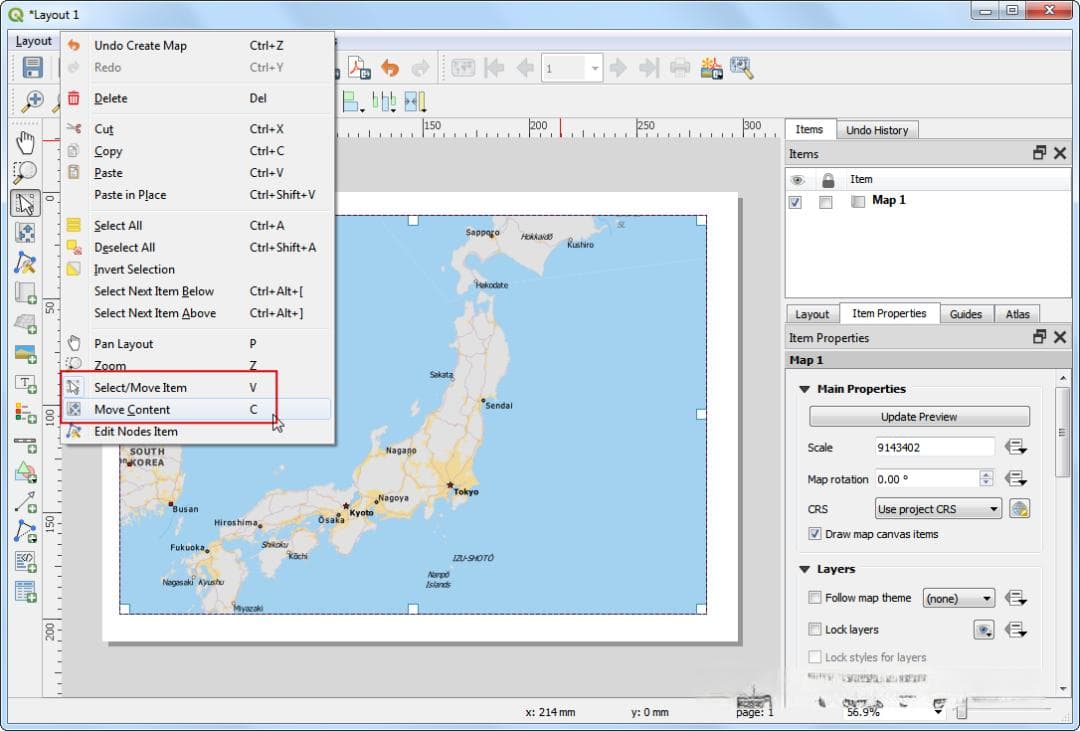Choose Select/Move Item menu entry
The height and width of the screenshot is (731, 1080).
197,387
